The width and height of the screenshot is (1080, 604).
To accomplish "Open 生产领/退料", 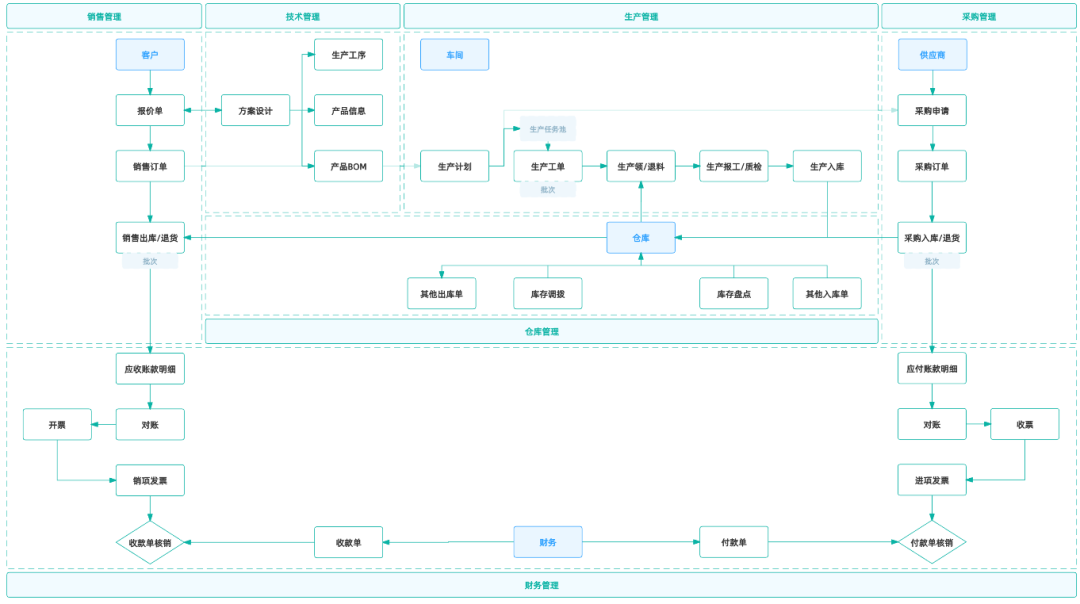I will click(x=641, y=166).
